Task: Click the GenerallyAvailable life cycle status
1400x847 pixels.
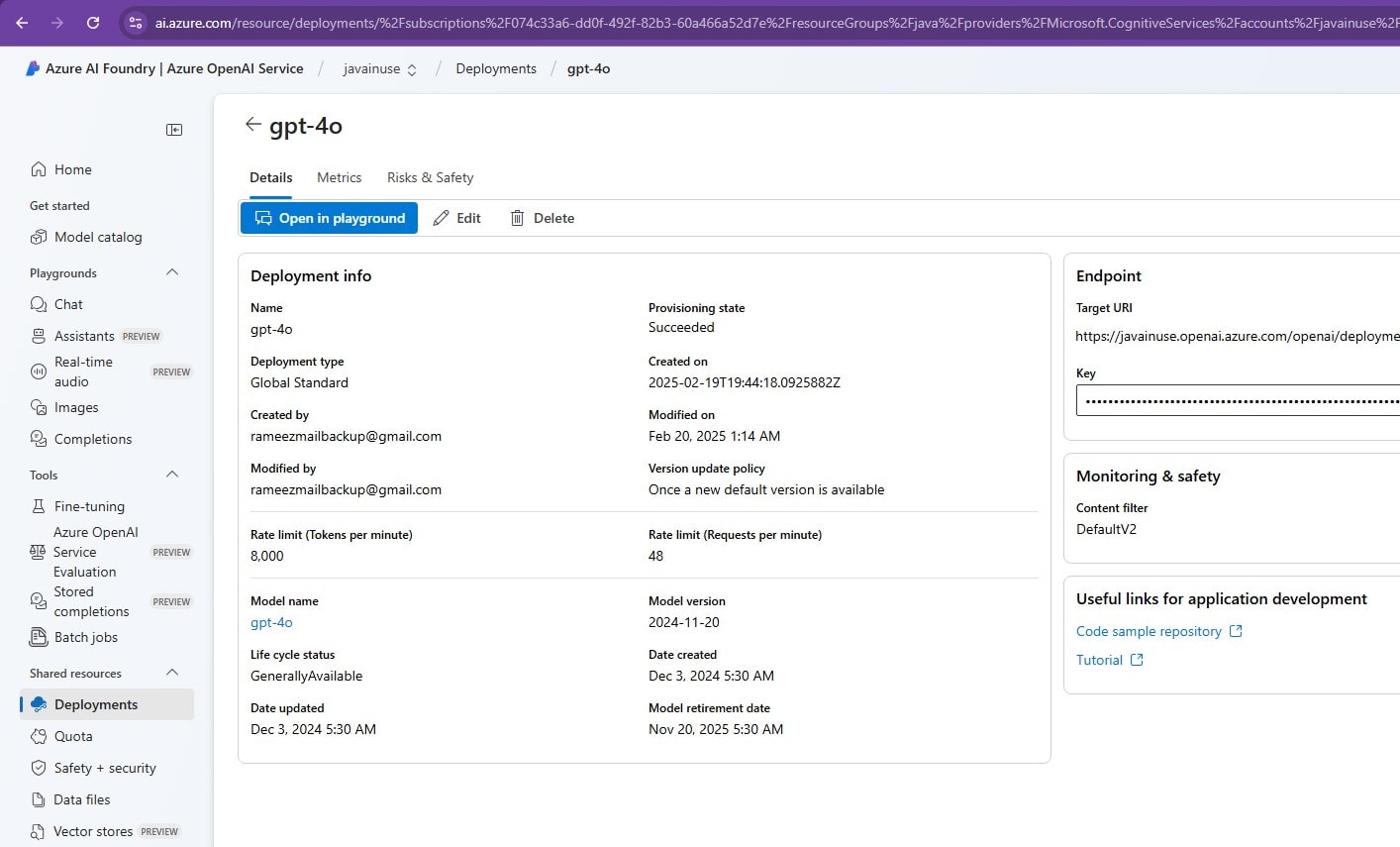Action: pyautogui.click(x=307, y=676)
